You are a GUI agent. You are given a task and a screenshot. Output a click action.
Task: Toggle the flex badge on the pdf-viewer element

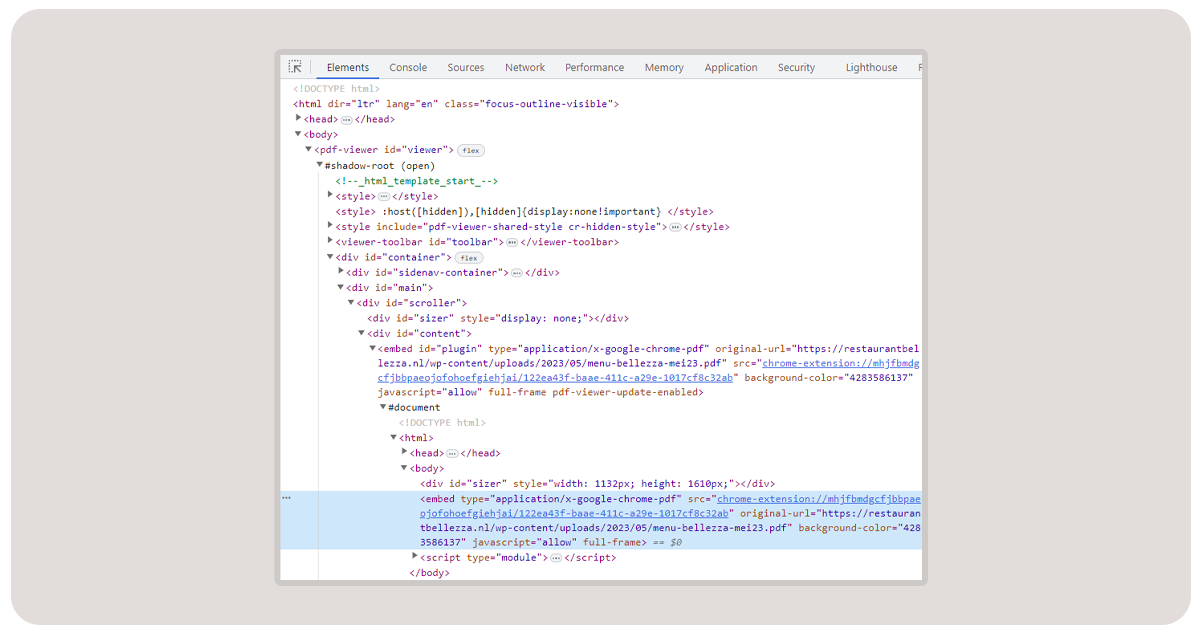(x=469, y=149)
